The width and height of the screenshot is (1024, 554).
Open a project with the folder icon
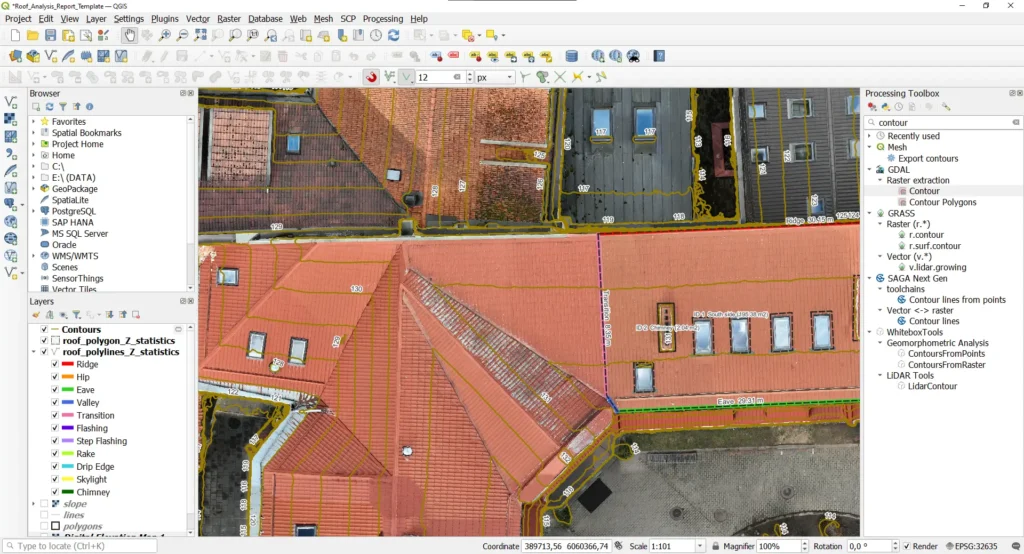[x=33, y=35]
